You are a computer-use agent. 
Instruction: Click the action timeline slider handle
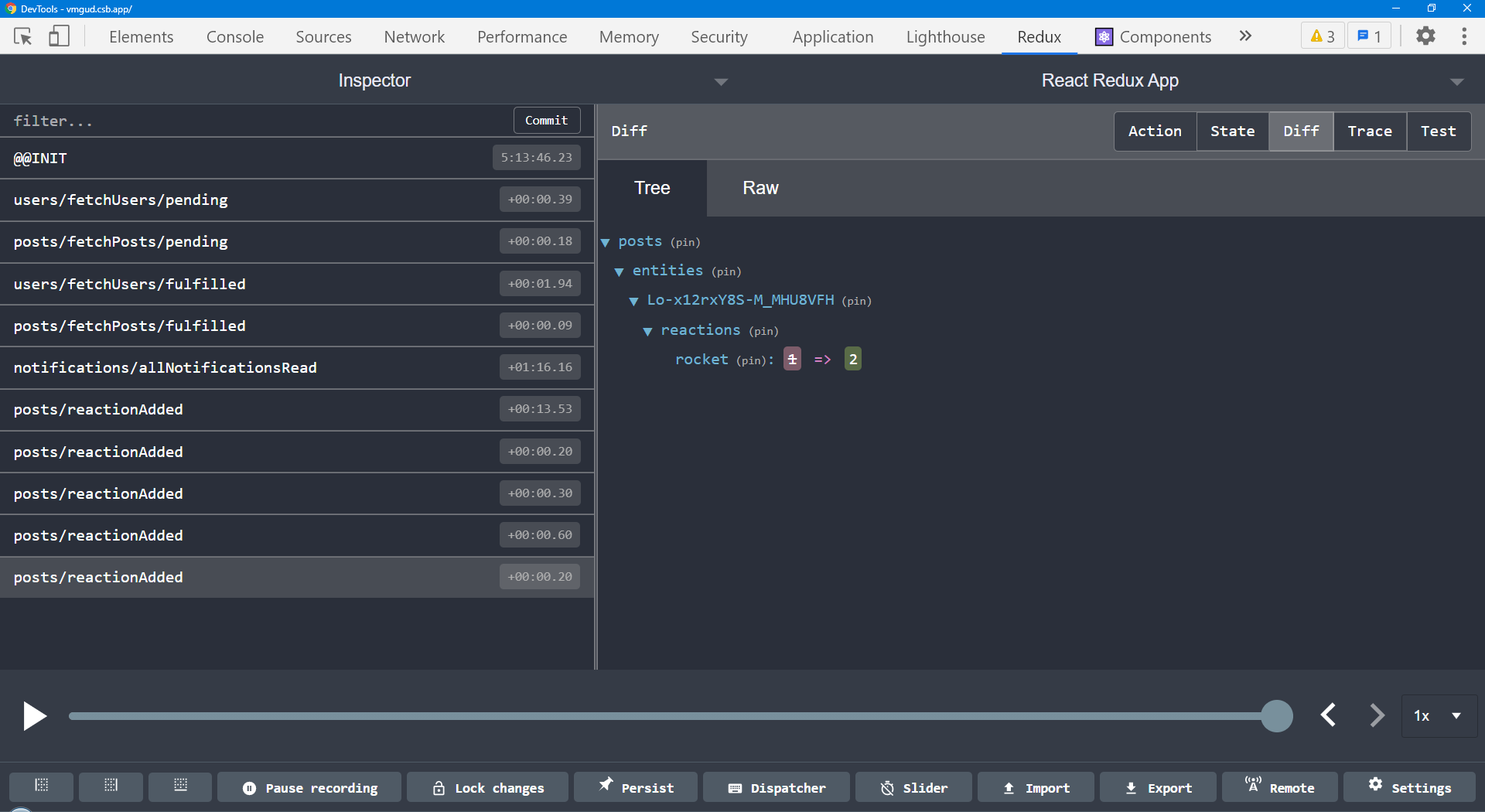[x=1277, y=716]
